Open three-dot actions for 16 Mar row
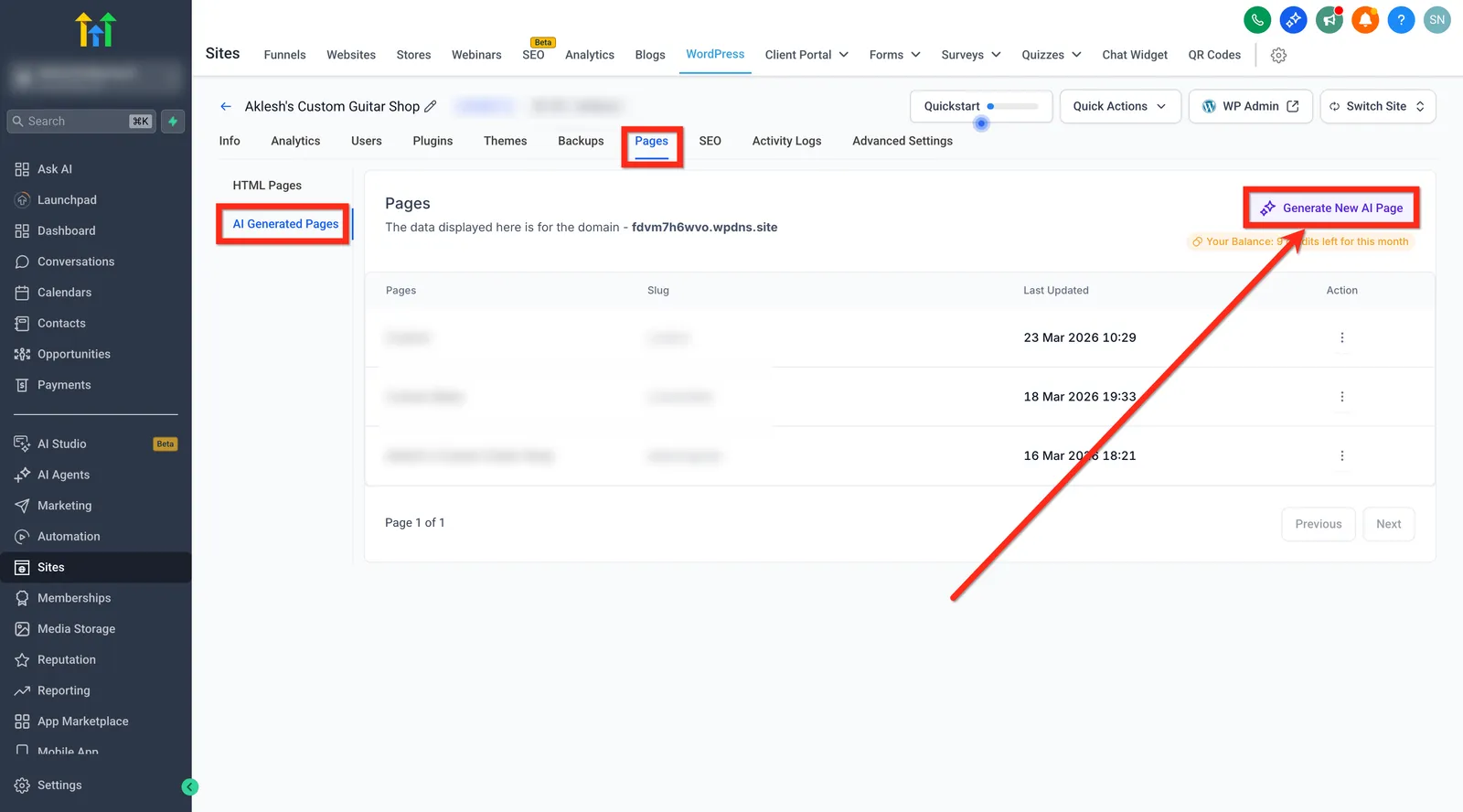This screenshot has width=1463, height=812. coord(1341,455)
